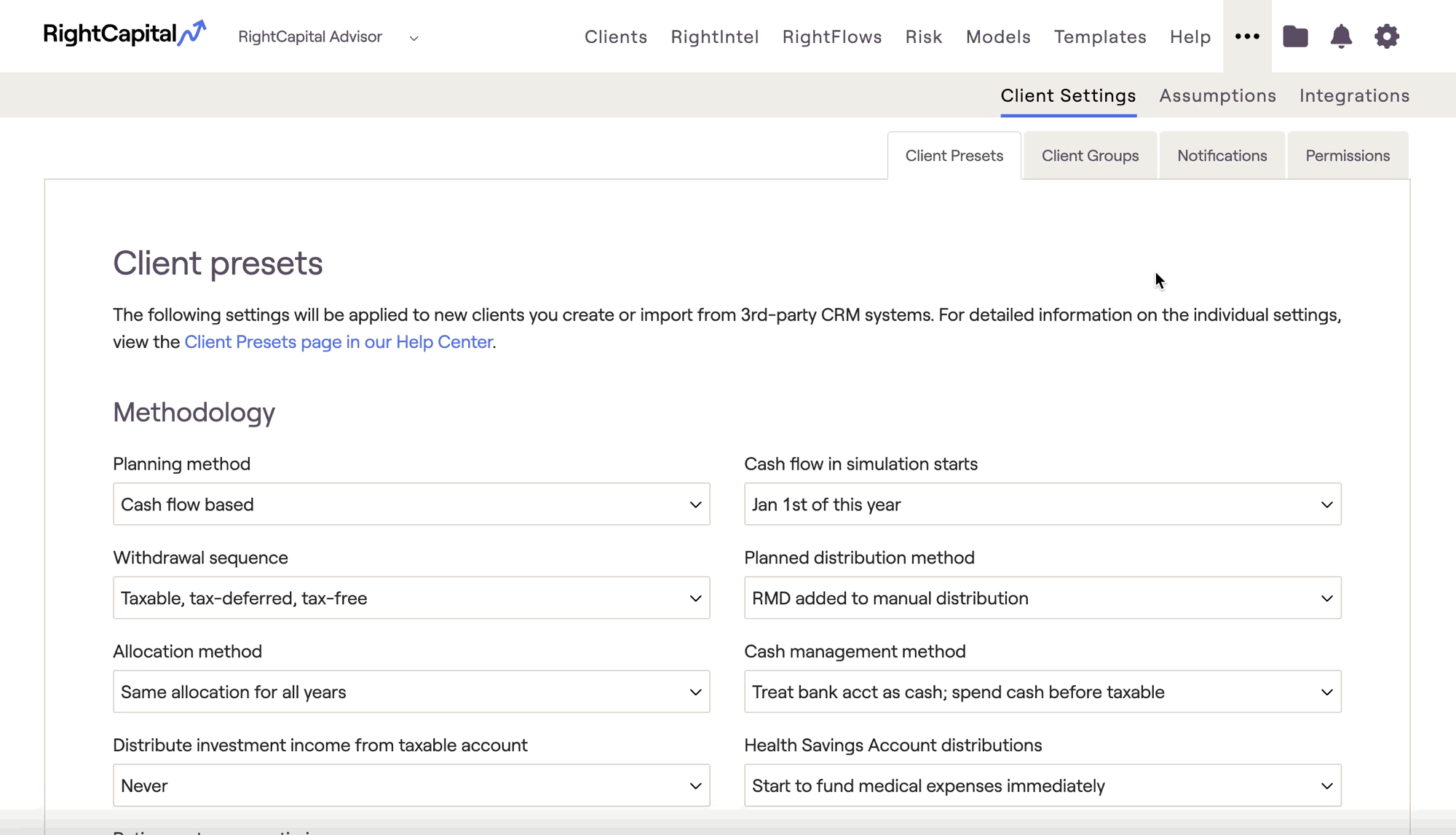Screen dimensions: 1456x835
Task: Open Distribute investment income dropdown
Action: coord(411,785)
